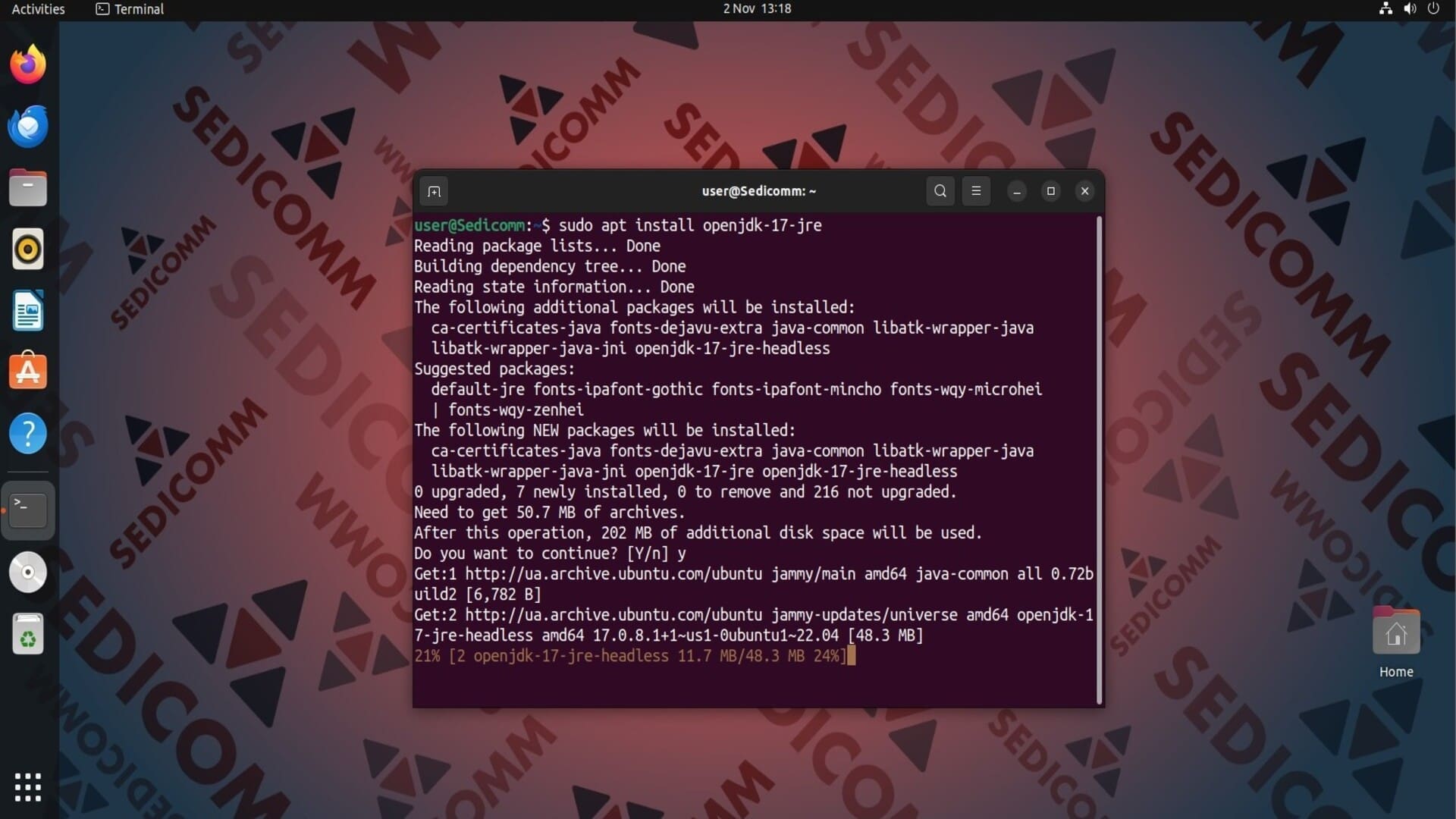The width and height of the screenshot is (1456, 819).
Task: Click the 'Reading state information... Done' line
Action: pyautogui.click(x=554, y=287)
